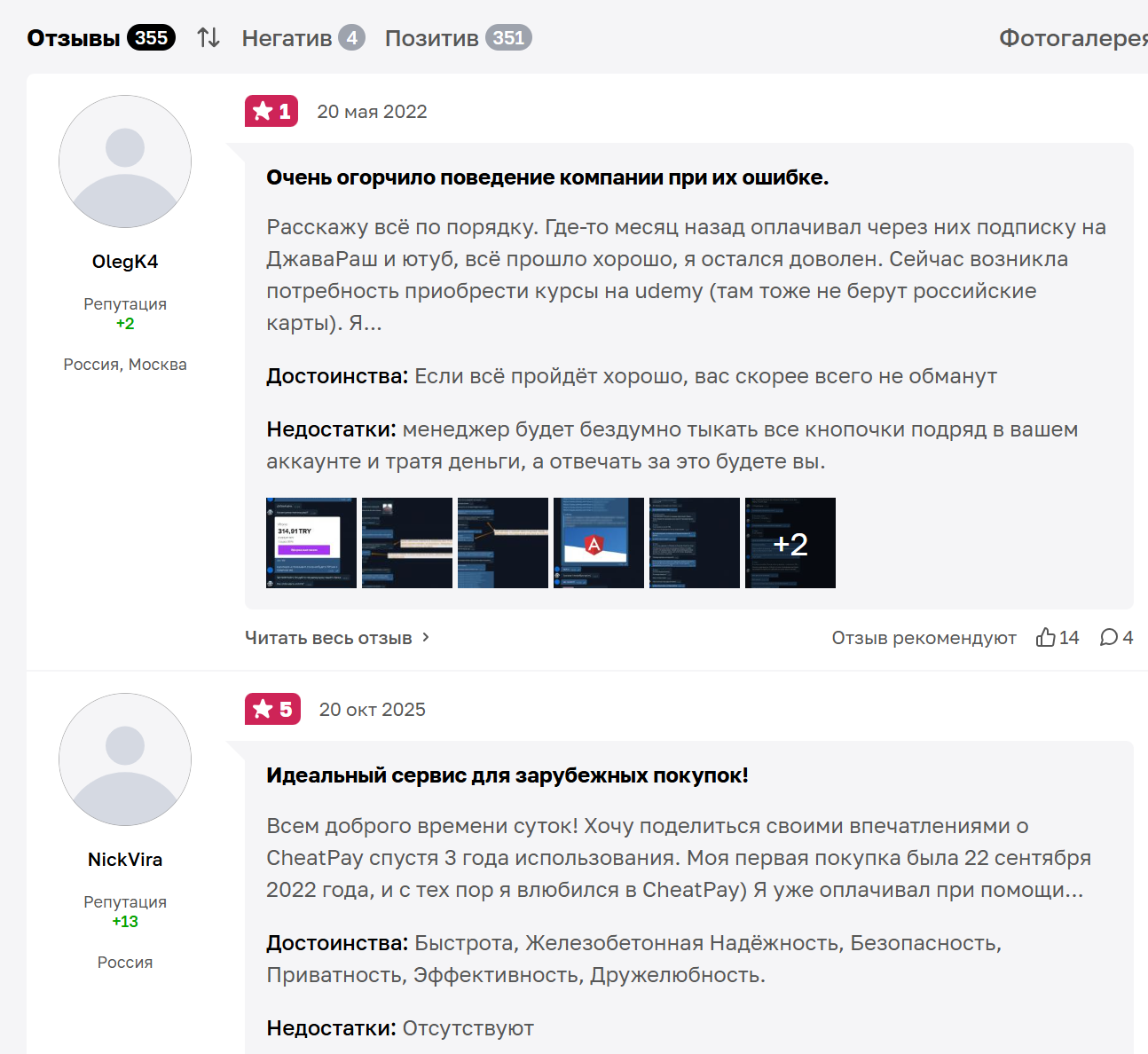Image resolution: width=1148 pixels, height=1054 pixels.
Task: Toggle the "Отзыв рекомендуют" recommendation
Action: (x=924, y=637)
